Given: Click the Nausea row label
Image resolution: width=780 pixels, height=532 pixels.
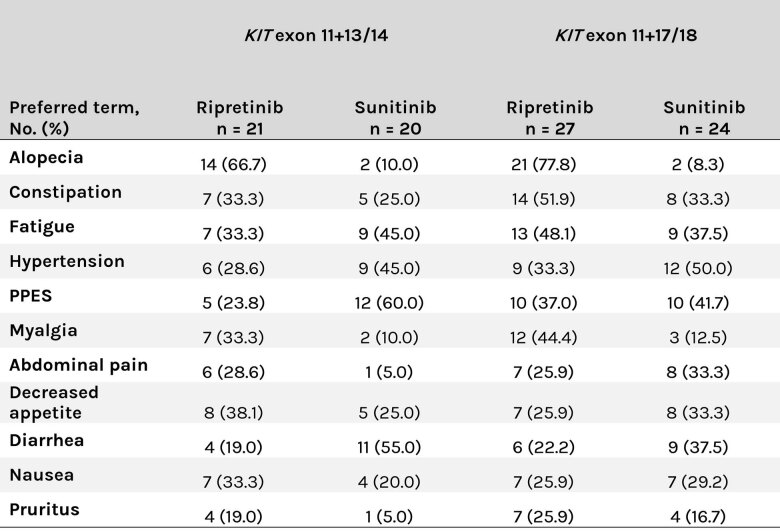Looking at the screenshot, I should click(x=42, y=475).
